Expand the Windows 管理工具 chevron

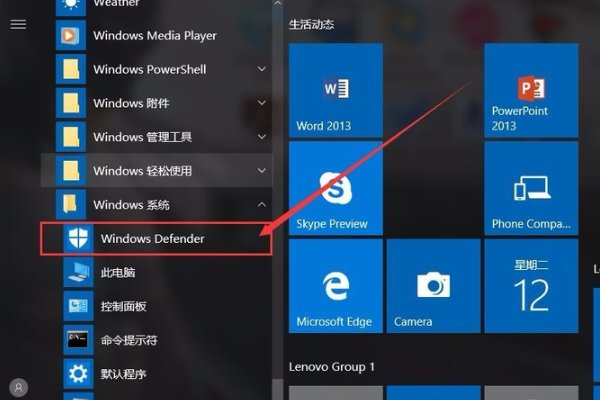(x=262, y=137)
